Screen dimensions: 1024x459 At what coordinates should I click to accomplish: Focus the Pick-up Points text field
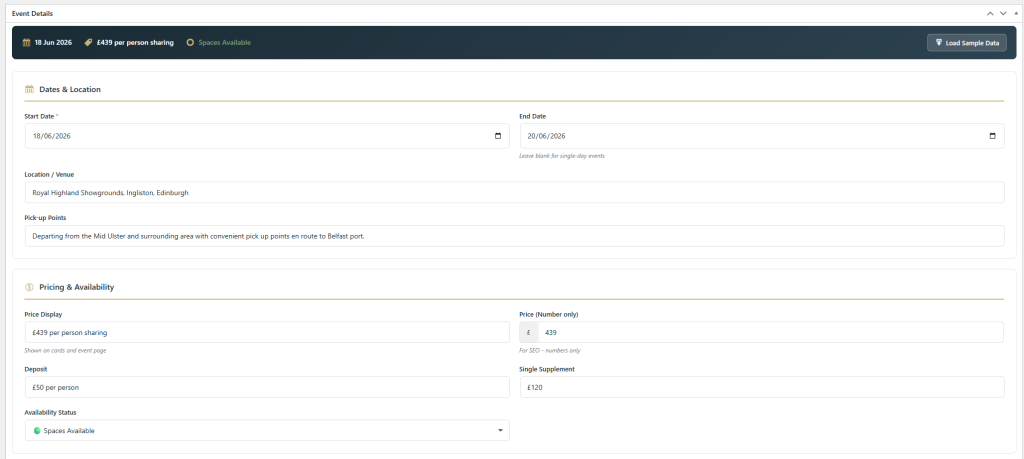coord(514,236)
